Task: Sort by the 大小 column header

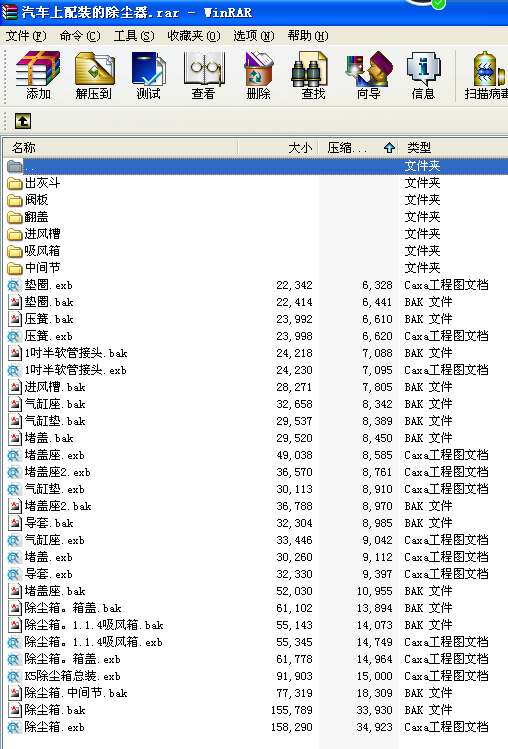Action: [x=278, y=148]
